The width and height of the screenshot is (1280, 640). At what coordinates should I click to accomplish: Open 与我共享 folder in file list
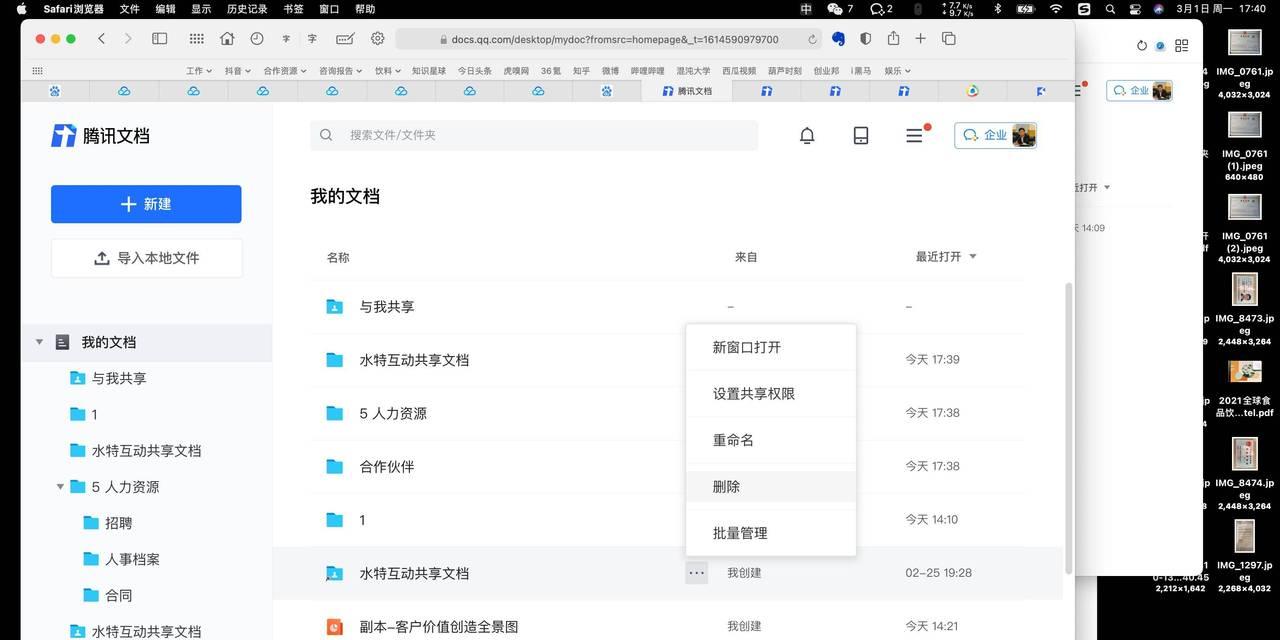click(387, 307)
